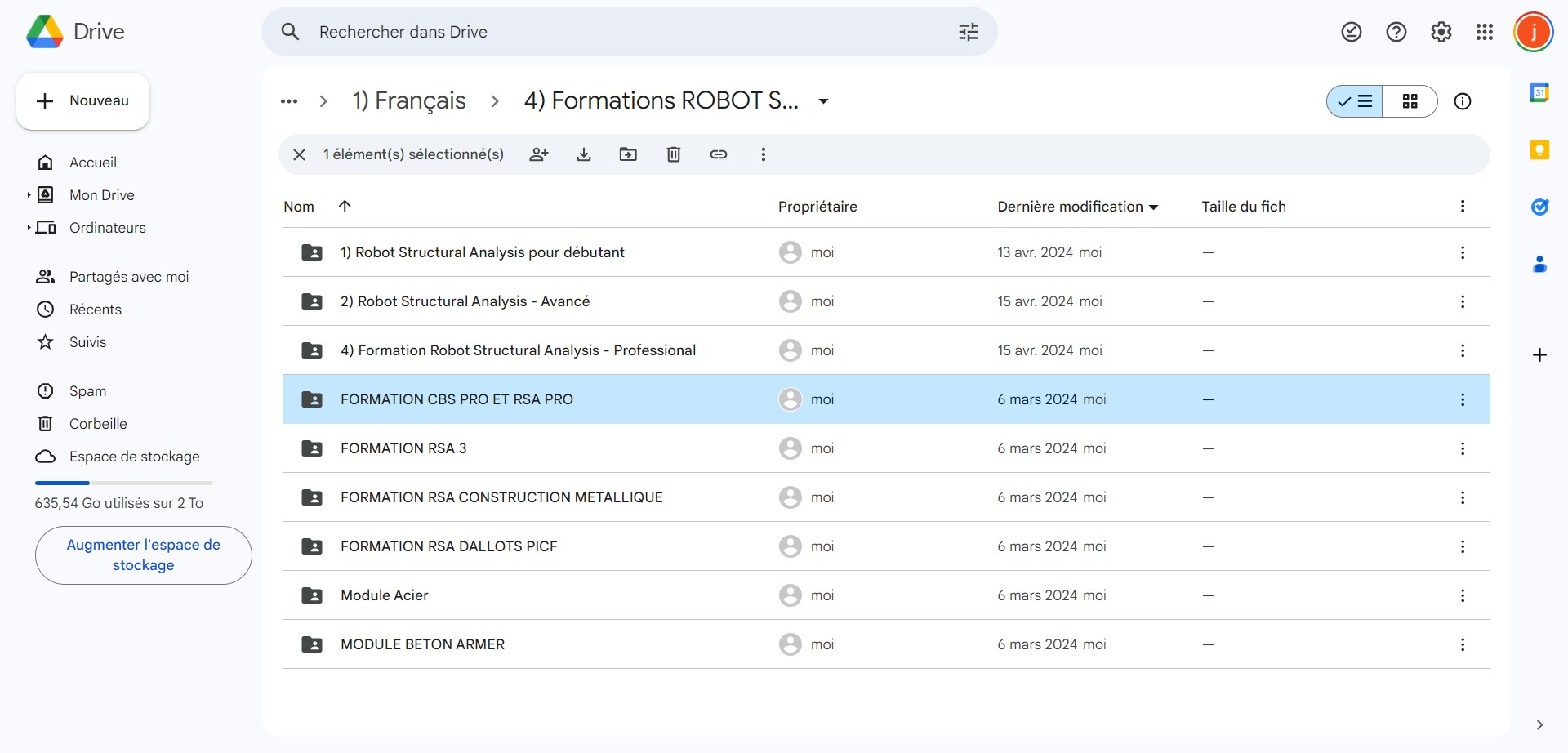
Task: Open more actions for FORMATION RSA 3
Action: coord(1463,448)
